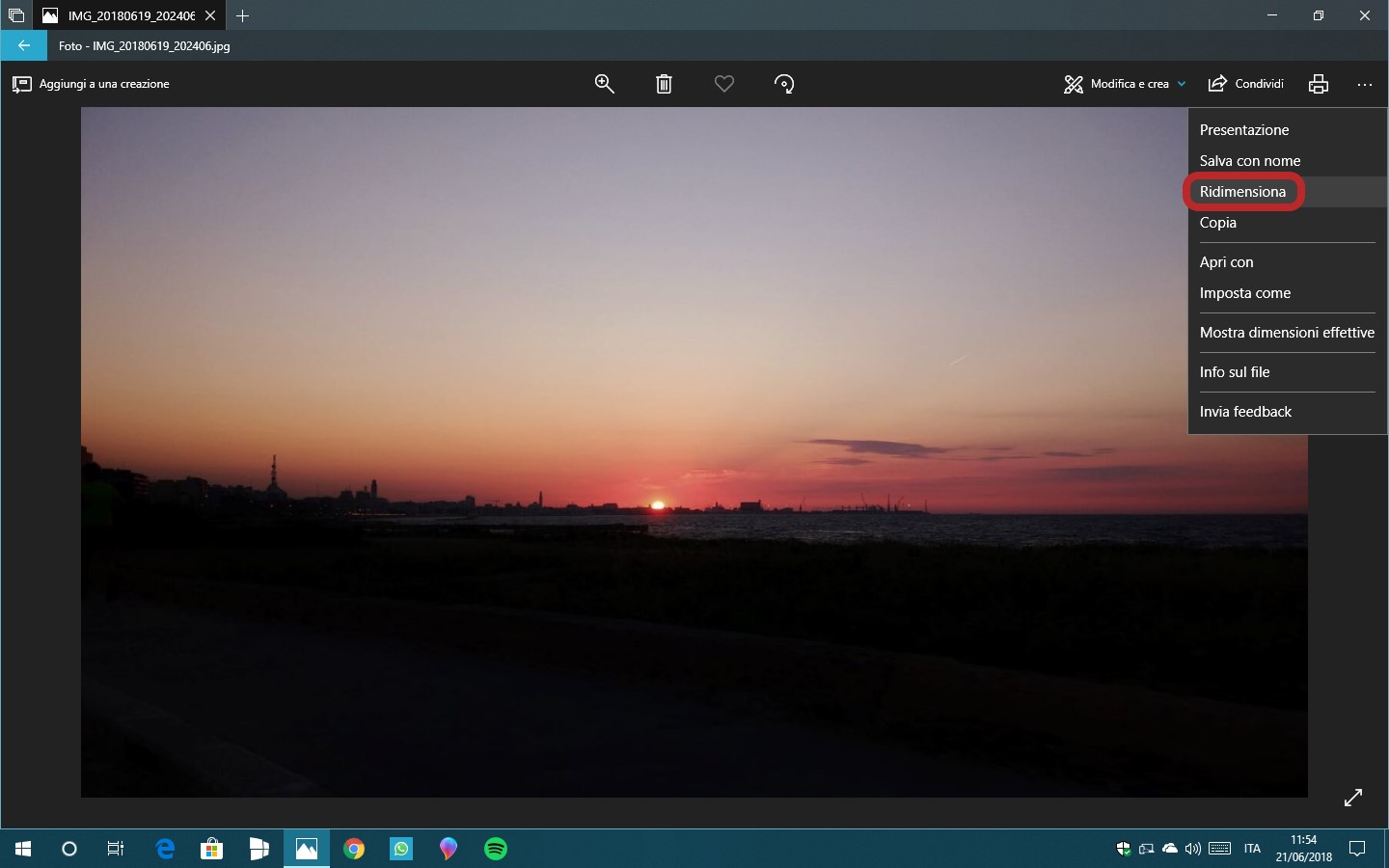Click ITA language indicator
This screenshot has height=868, width=1389.
coord(1252,849)
